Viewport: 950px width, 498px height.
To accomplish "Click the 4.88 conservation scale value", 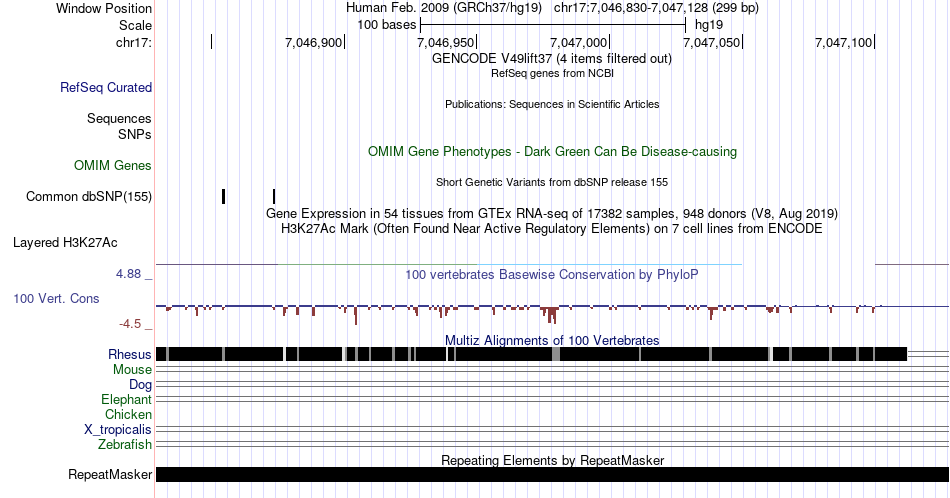I will tap(128, 274).
